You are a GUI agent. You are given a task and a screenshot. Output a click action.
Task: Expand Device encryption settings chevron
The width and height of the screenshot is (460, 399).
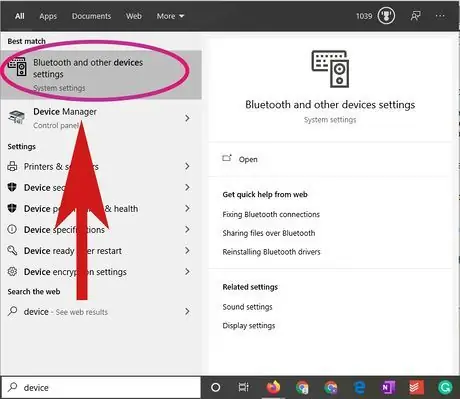coord(187,271)
